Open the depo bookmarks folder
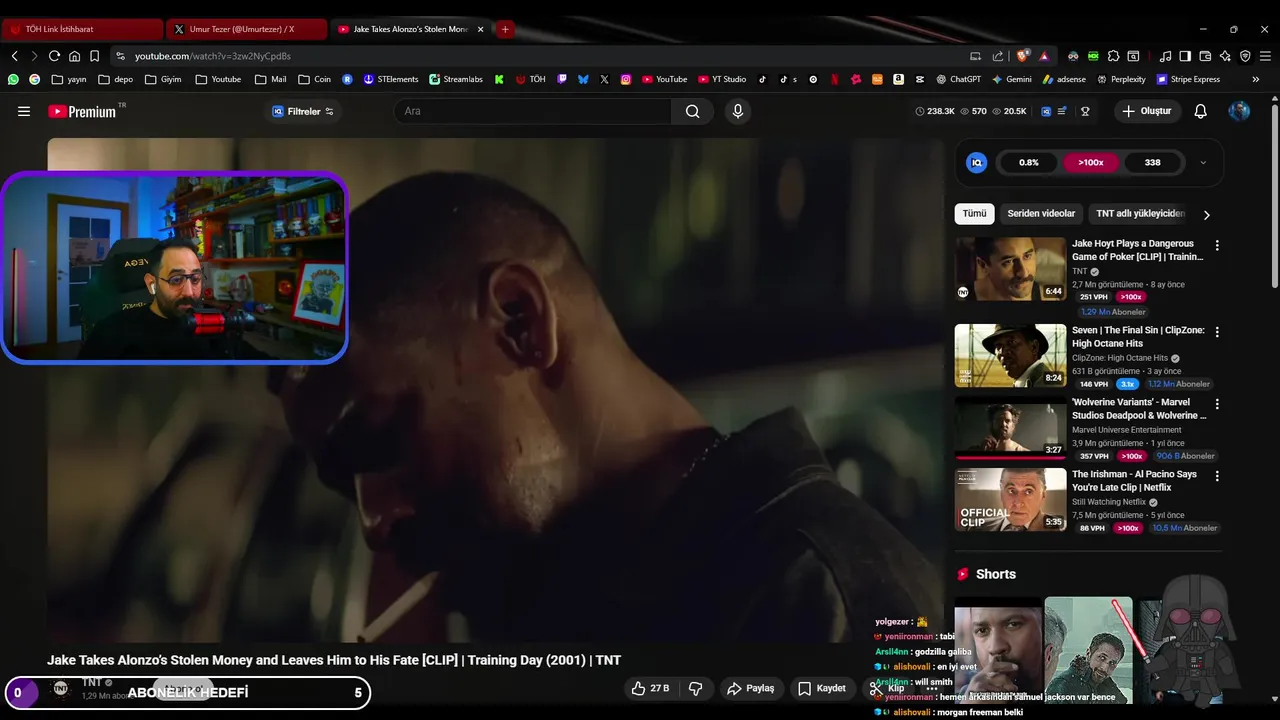 (115, 79)
